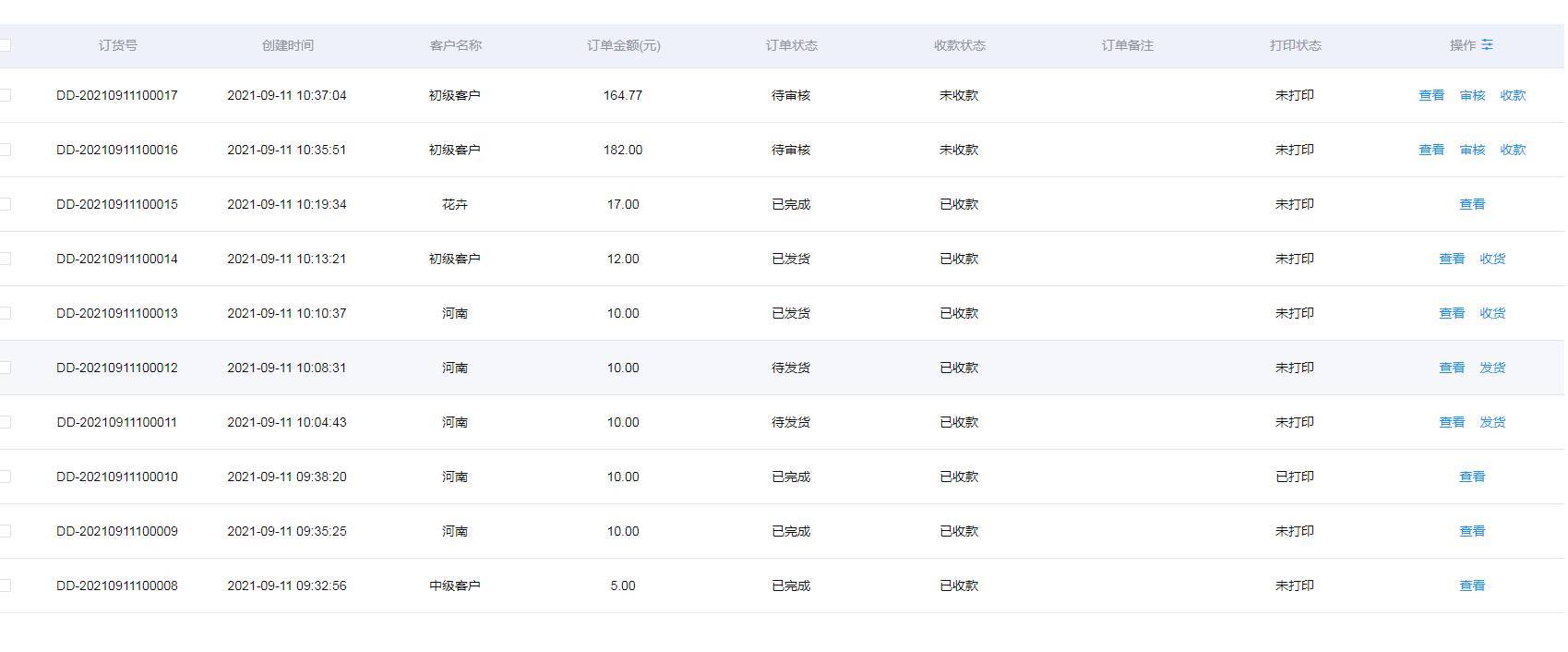The image size is (1568, 652).
Task: Click order number DD-20210911100009 cell
Action: point(117,531)
